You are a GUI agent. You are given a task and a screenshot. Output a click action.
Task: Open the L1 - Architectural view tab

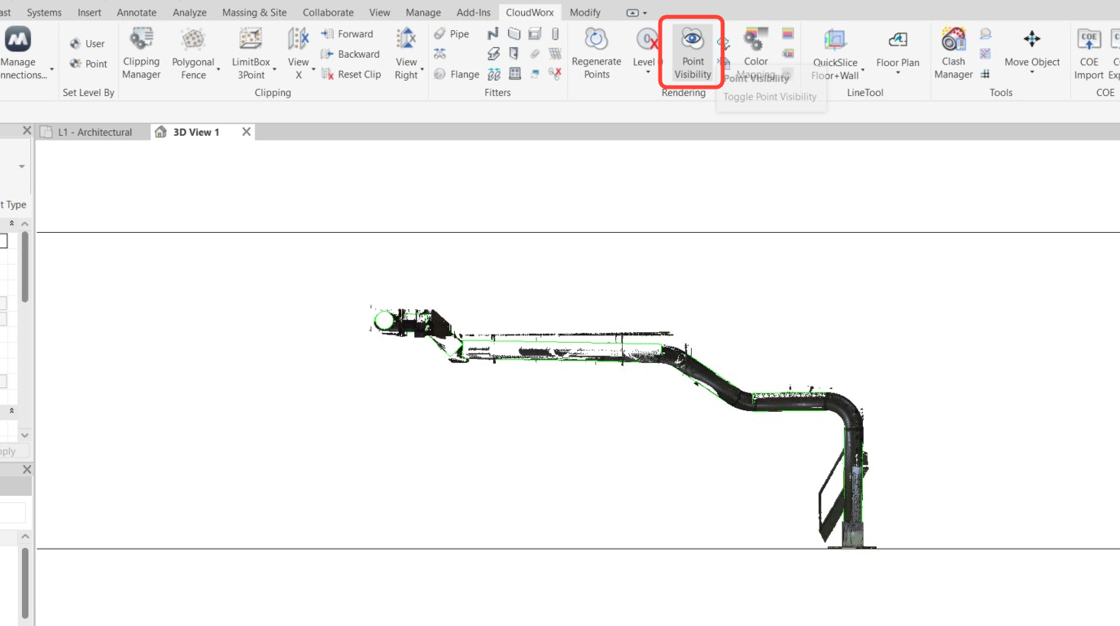pos(94,132)
